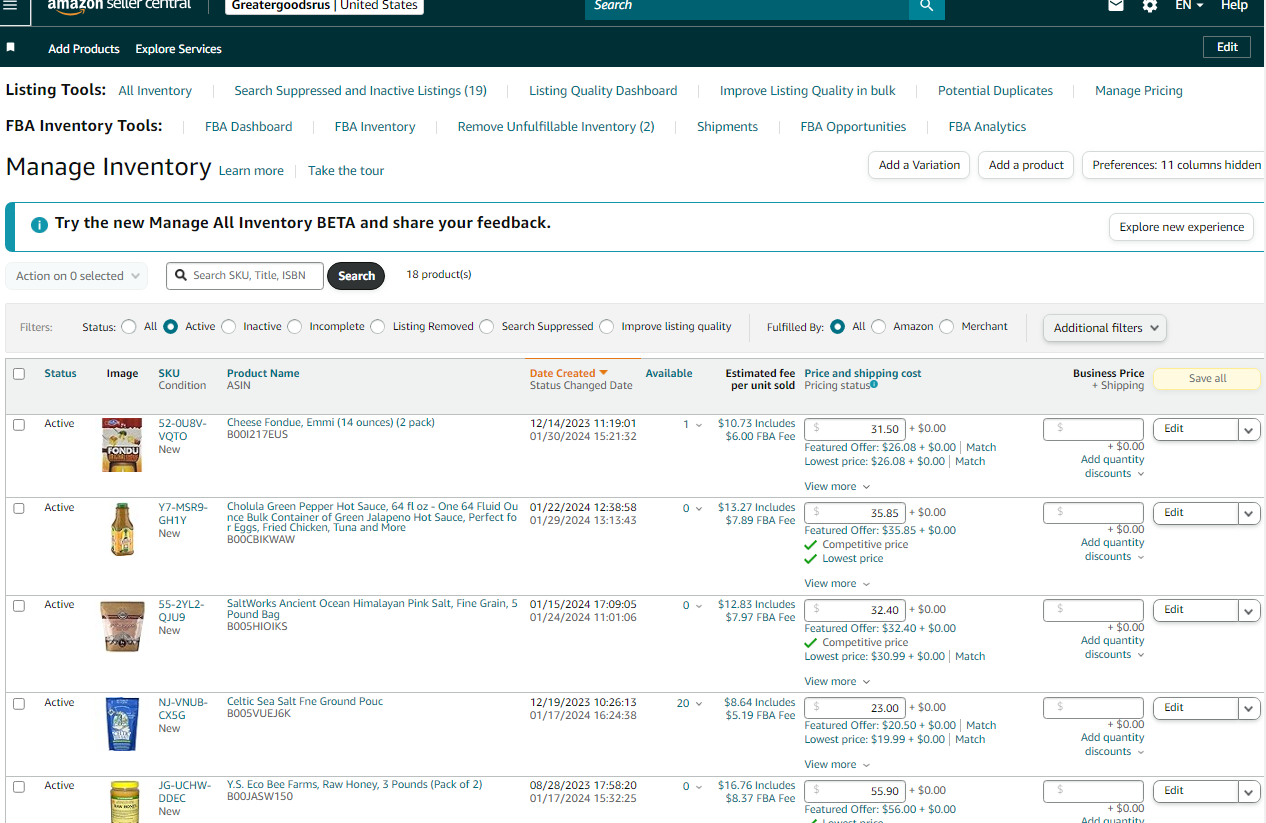This screenshot has height=823, width=1266.
Task: Select Improve listing quality filter
Action: pos(606,326)
